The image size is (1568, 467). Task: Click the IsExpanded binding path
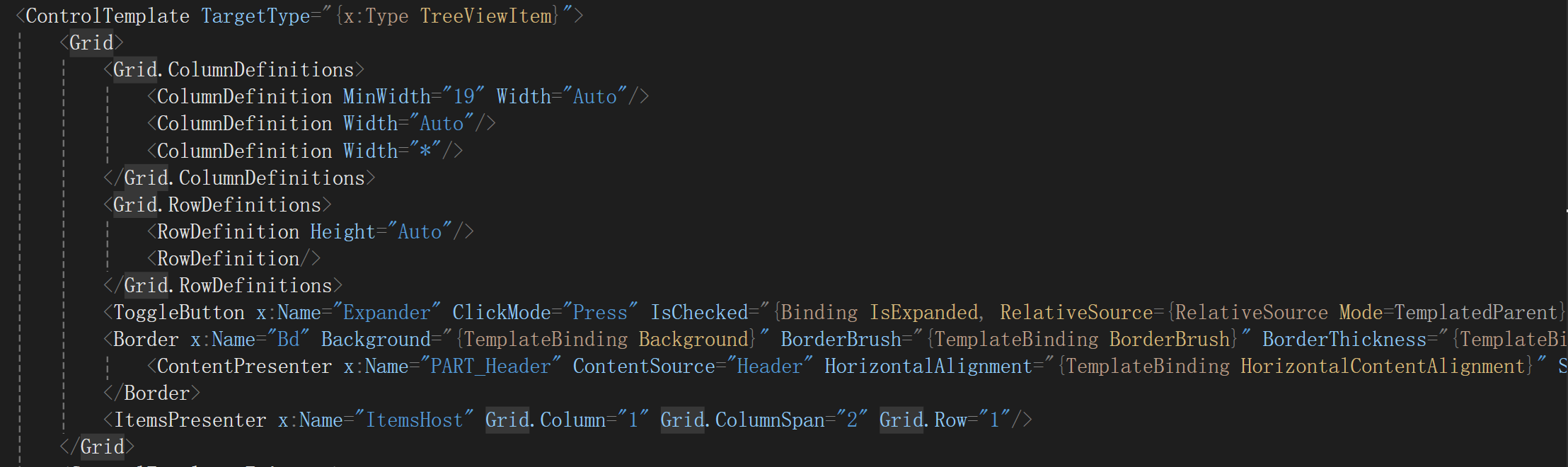click(923, 313)
